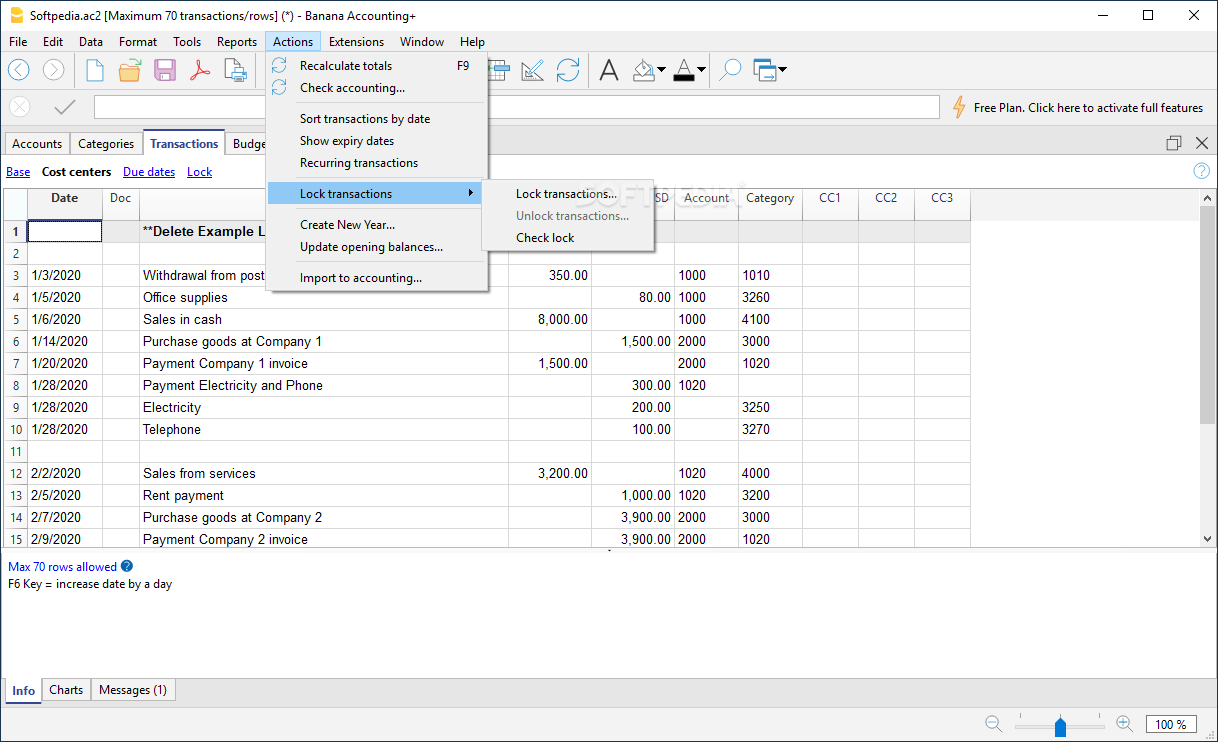The image size is (1218, 742).
Task: Apply the black text color tool
Action: (x=684, y=70)
